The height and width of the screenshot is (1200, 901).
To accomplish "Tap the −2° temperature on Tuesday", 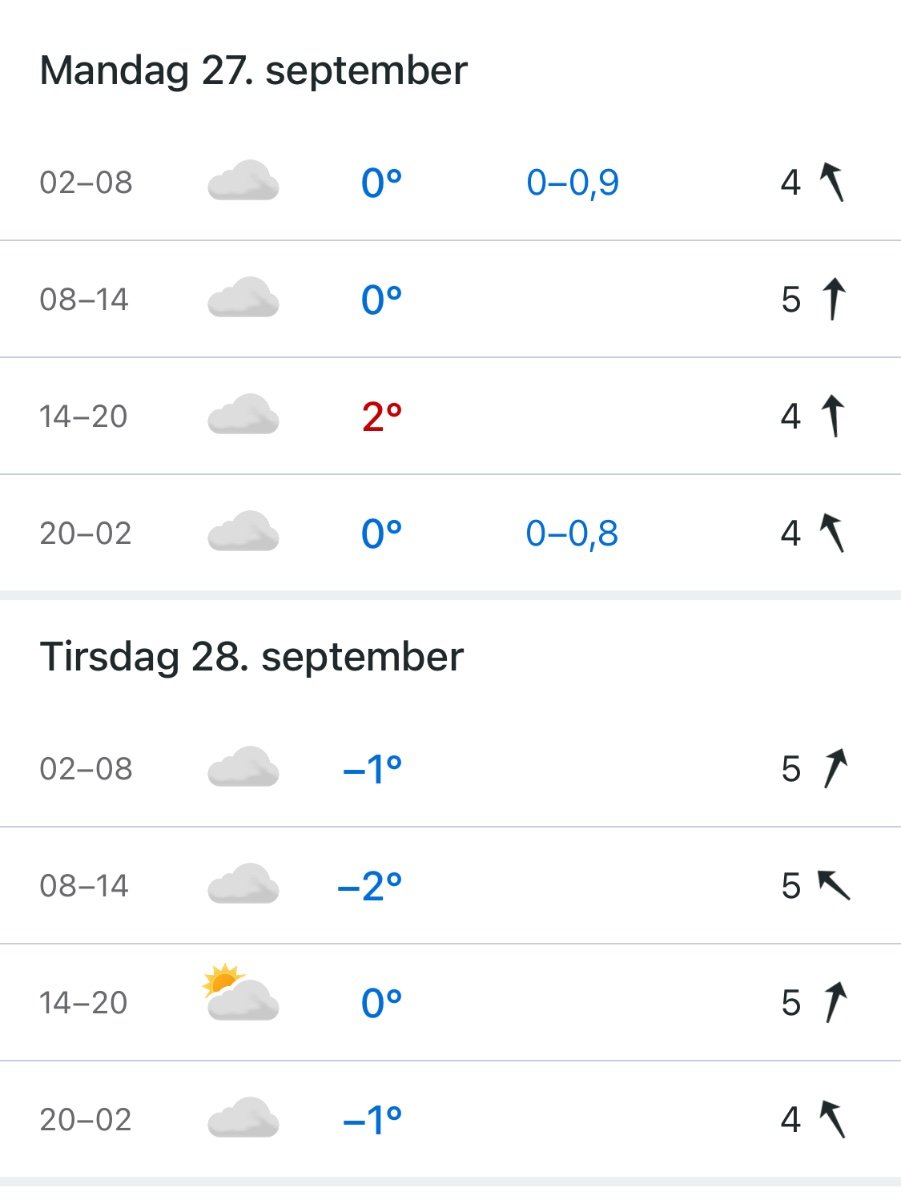I will [370, 886].
